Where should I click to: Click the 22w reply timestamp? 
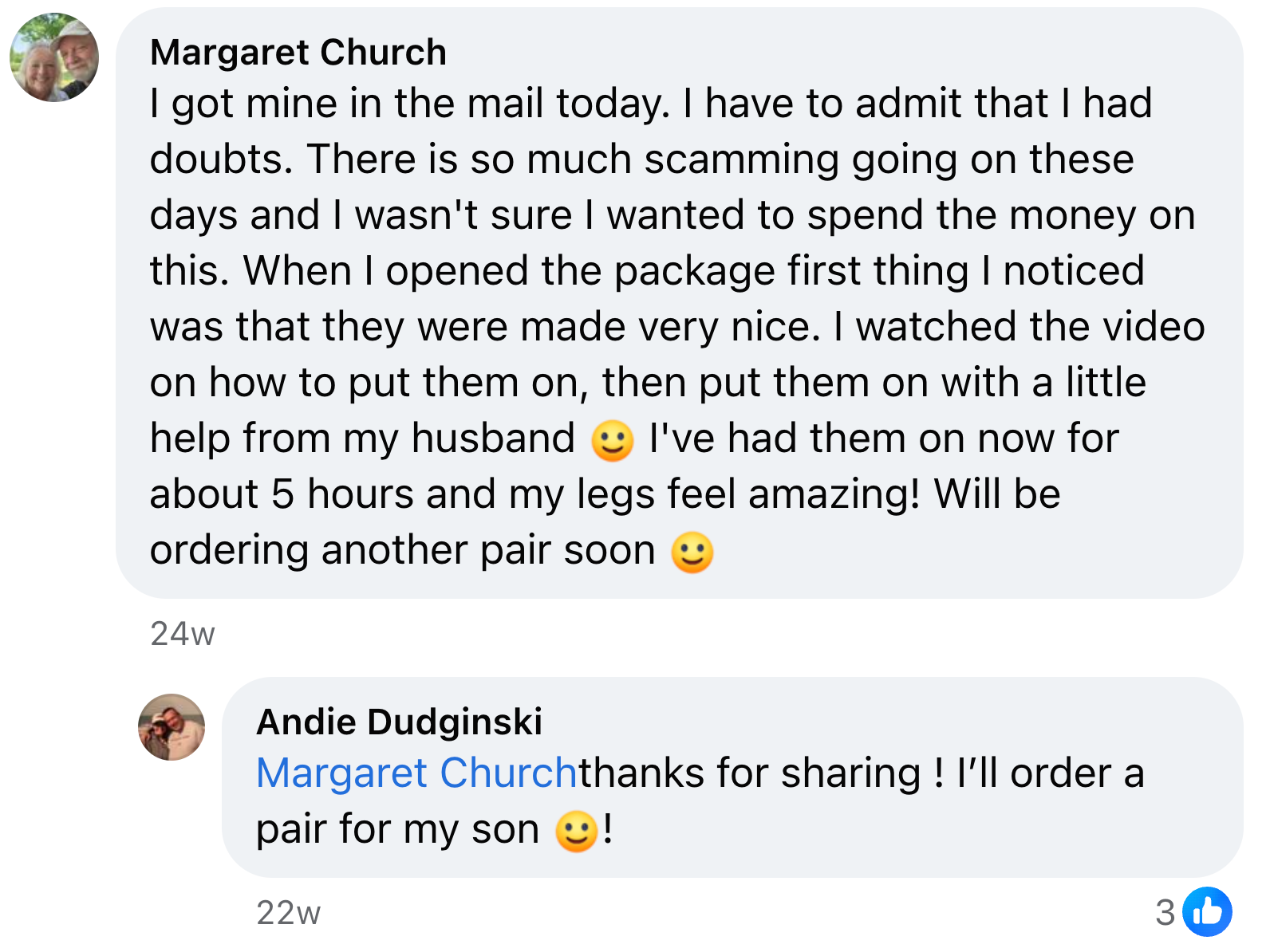tap(288, 913)
